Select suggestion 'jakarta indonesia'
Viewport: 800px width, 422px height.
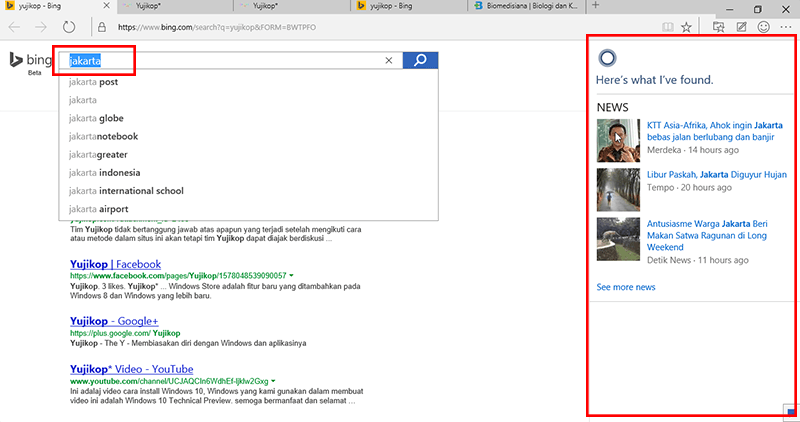click(248, 172)
